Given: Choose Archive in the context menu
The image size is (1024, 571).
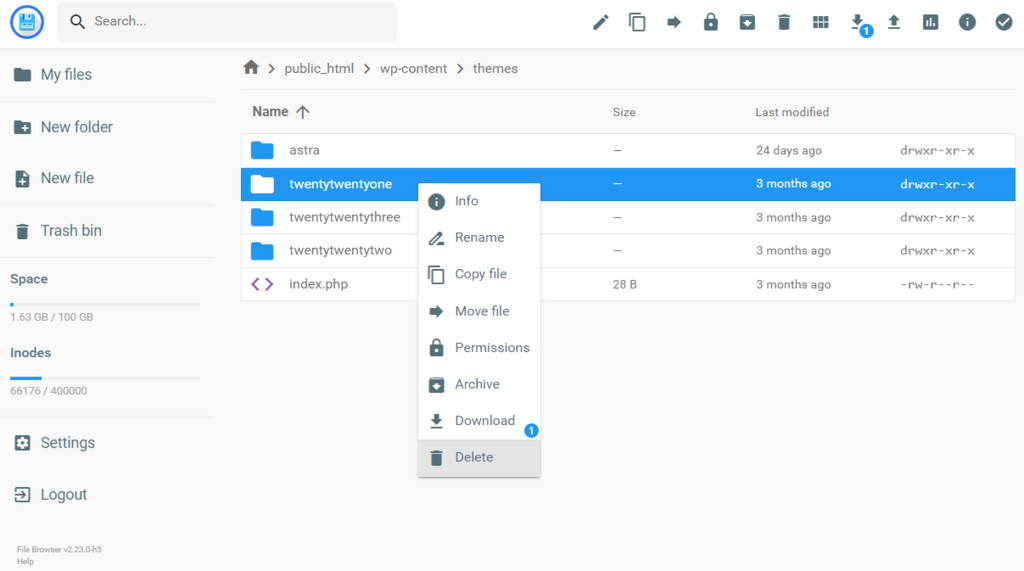Looking at the screenshot, I should (479, 384).
